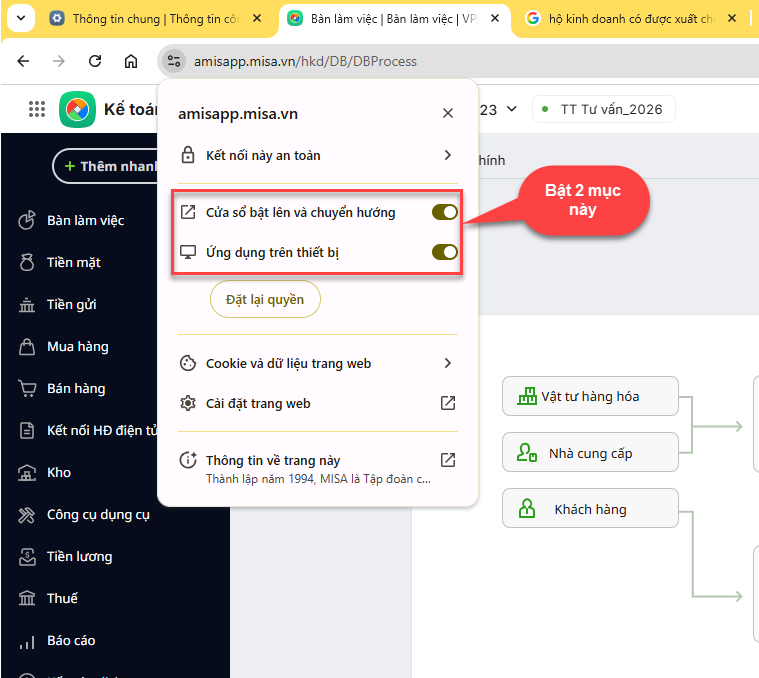Viewport: 759px width, 678px height.
Task: Switch to the Google search tab
Action: point(630,18)
